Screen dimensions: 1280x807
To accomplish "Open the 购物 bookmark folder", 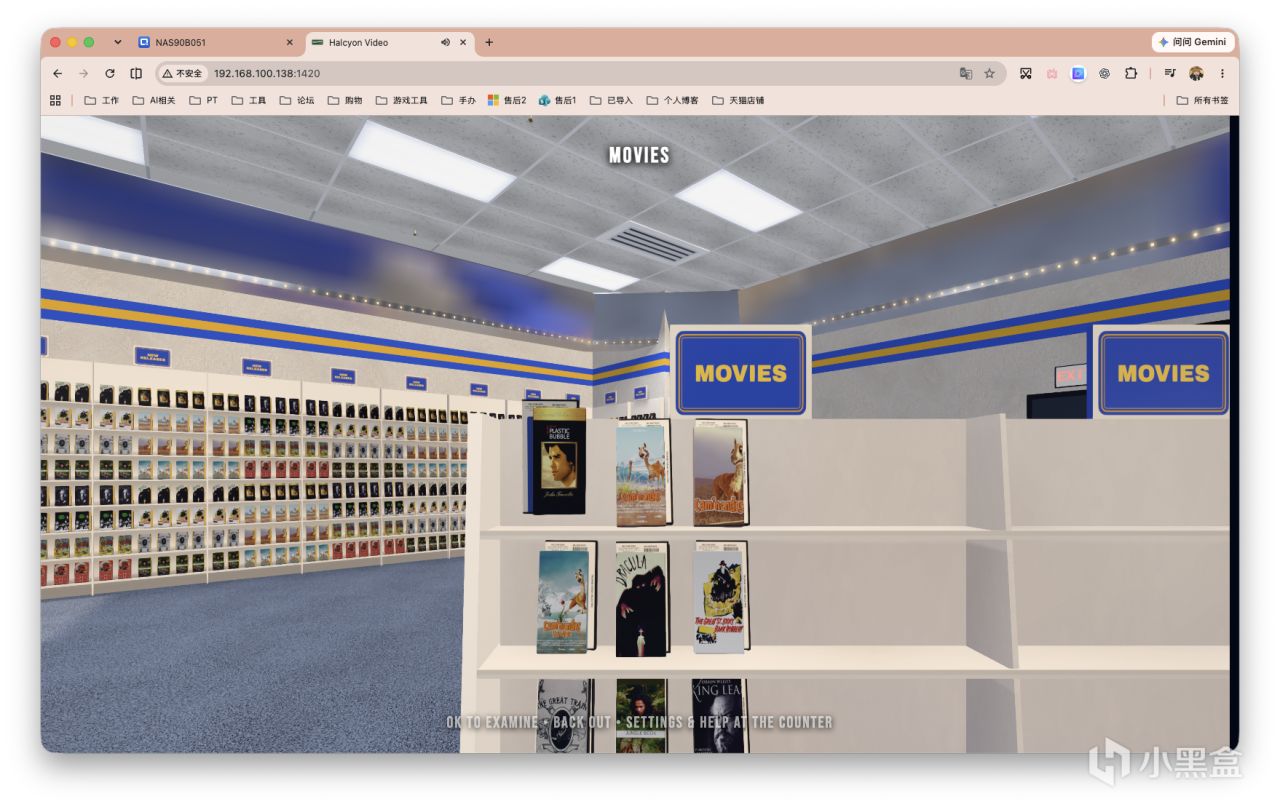I will coord(345,100).
